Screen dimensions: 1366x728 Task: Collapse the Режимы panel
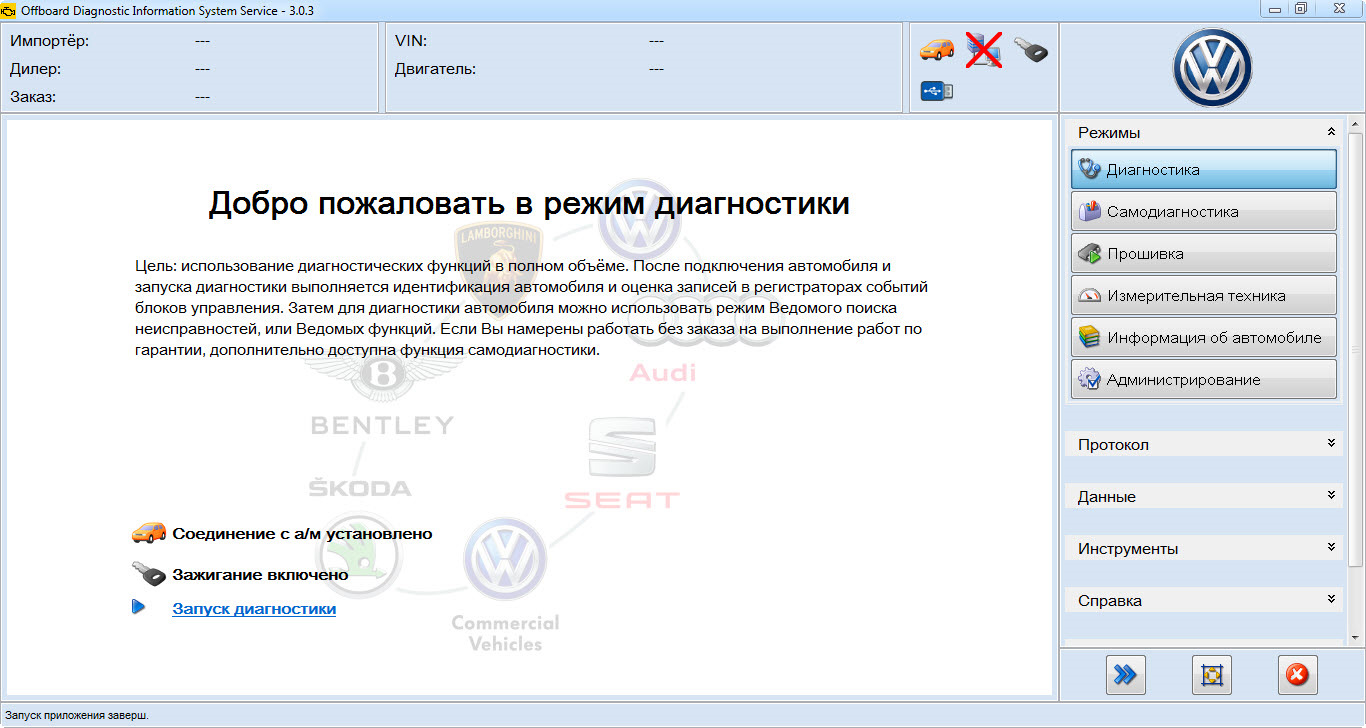1331,132
